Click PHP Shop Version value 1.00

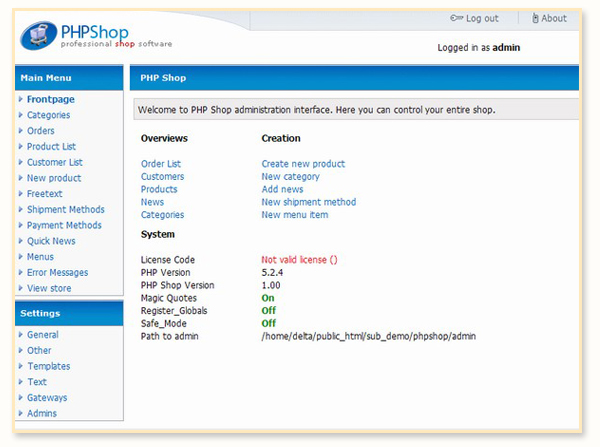click(271, 285)
